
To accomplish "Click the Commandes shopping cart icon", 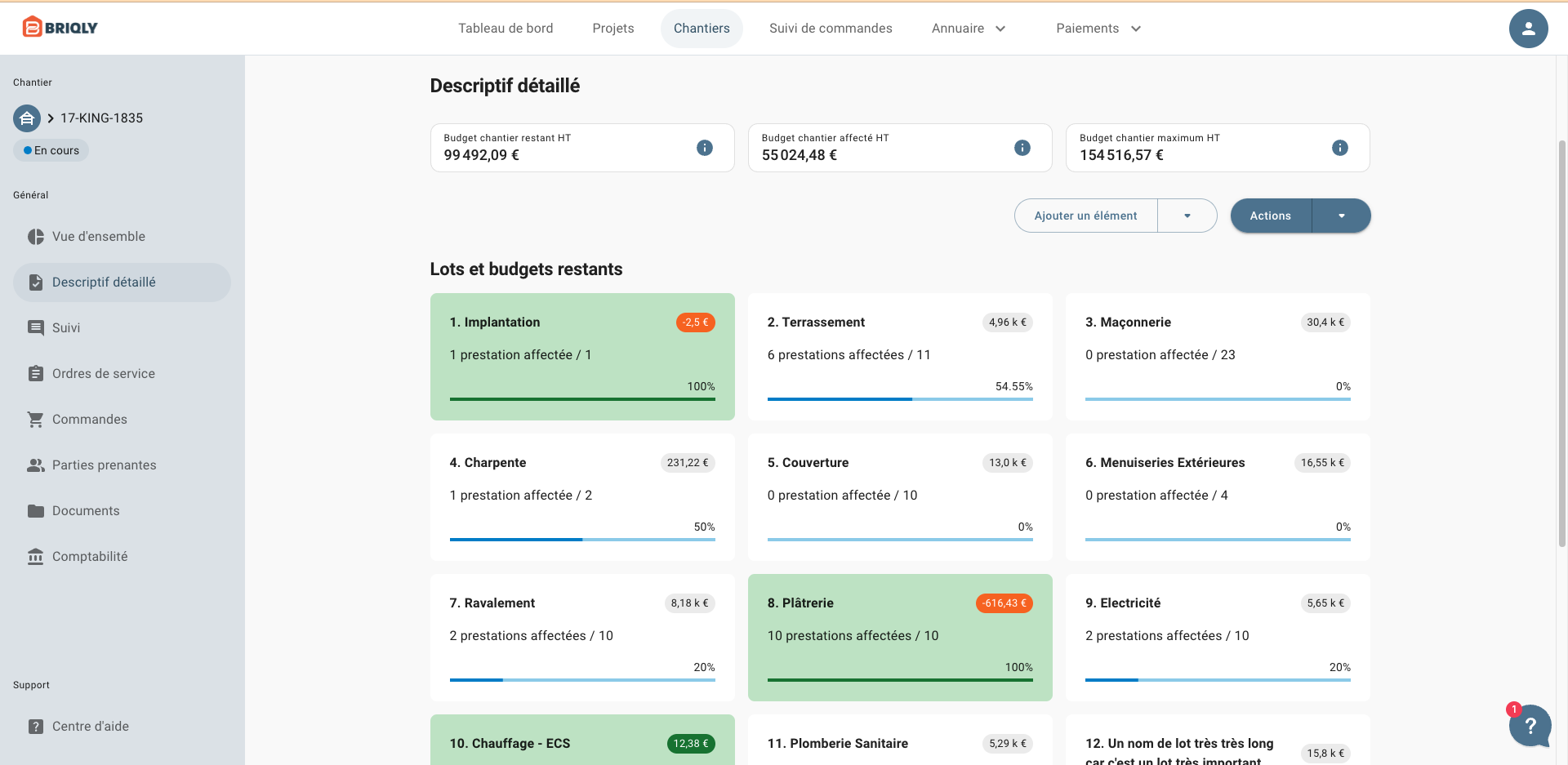I will pyautogui.click(x=36, y=420).
